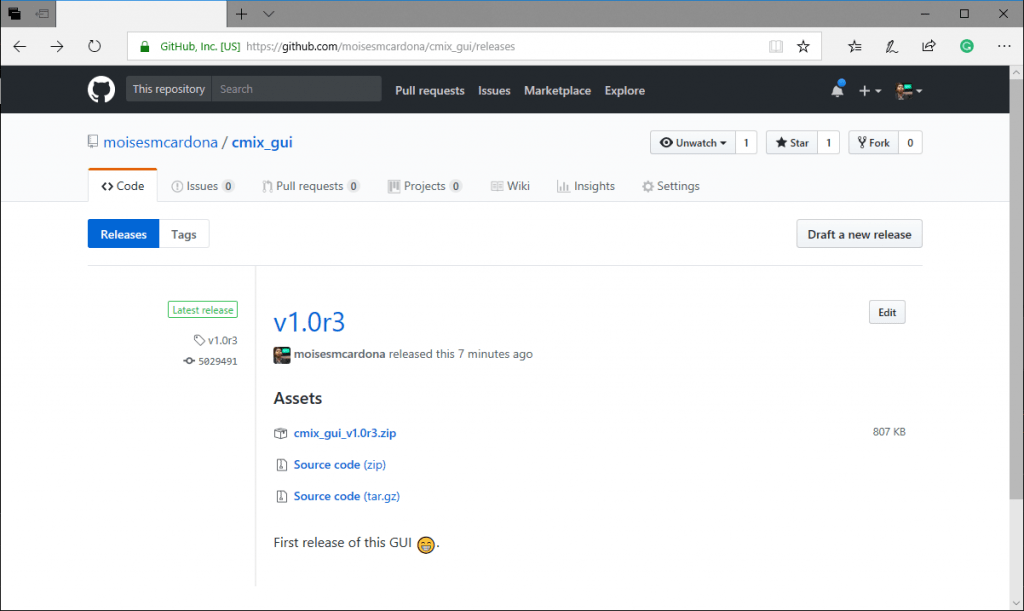Open the forks count
Viewport: 1024px width, 611px height.
910,143
